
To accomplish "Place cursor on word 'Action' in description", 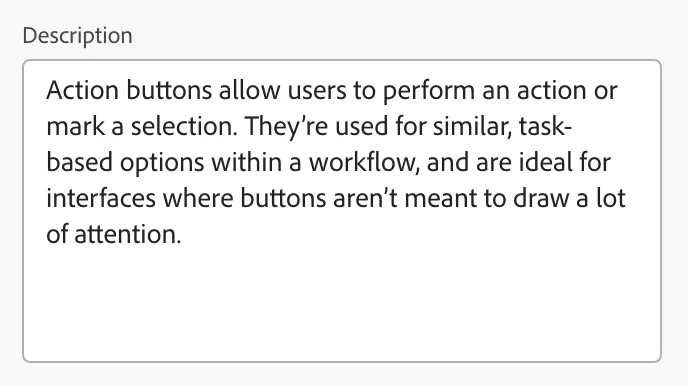I will [x=82, y=90].
